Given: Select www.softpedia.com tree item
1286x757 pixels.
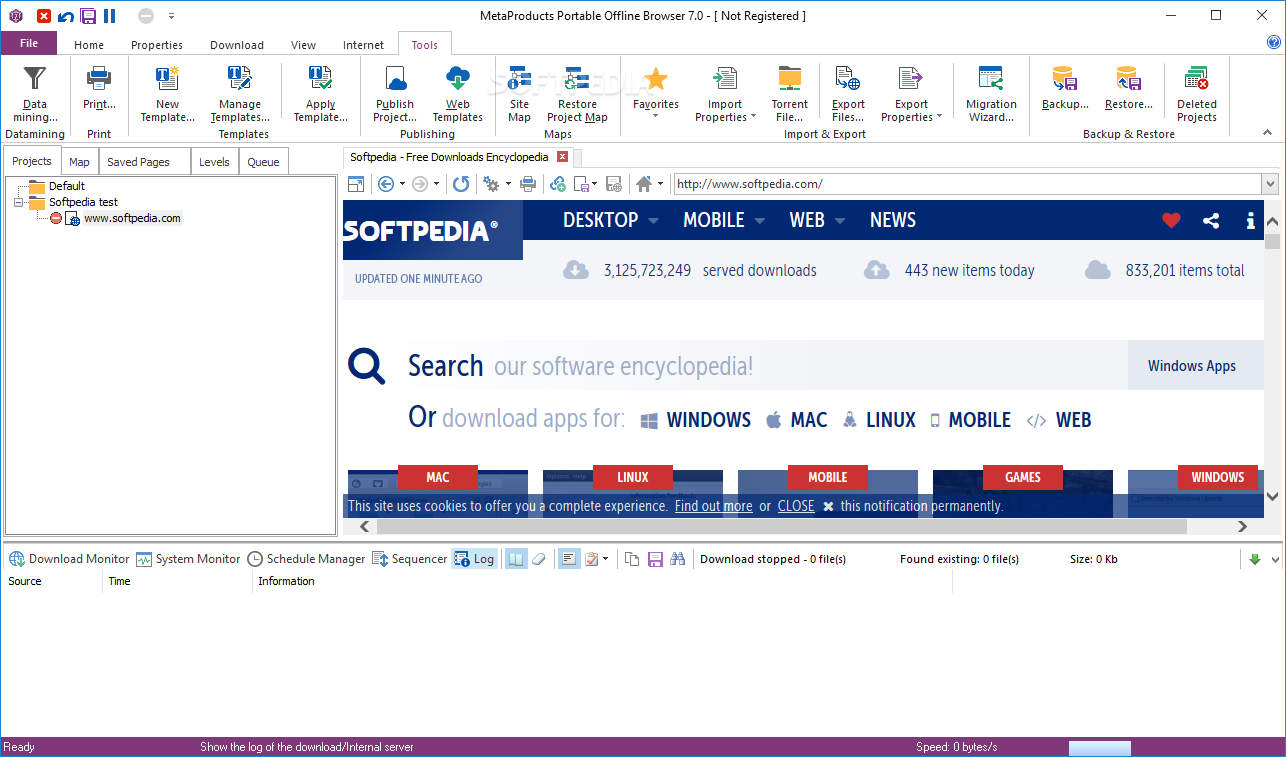Looking at the screenshot, I should tap(132, 218).
